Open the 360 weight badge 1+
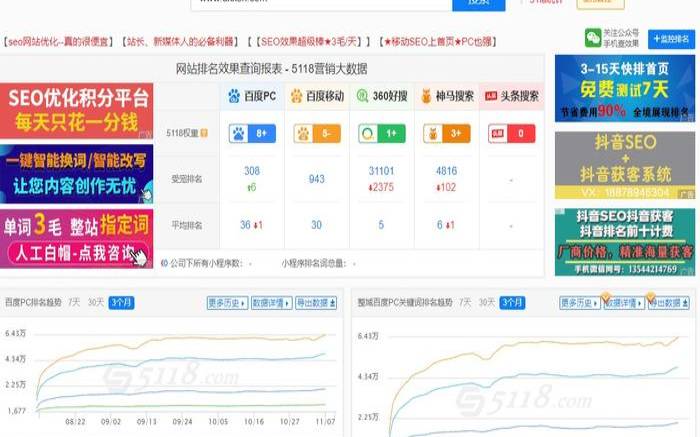Viewport: 700px width, 437px height. tap(382, 133)
